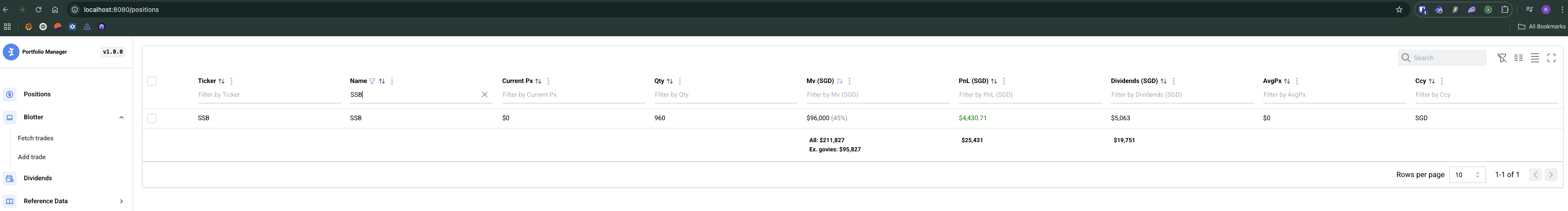
Task: Click the clear-filters funnel icon
Action: point(1502,58)
